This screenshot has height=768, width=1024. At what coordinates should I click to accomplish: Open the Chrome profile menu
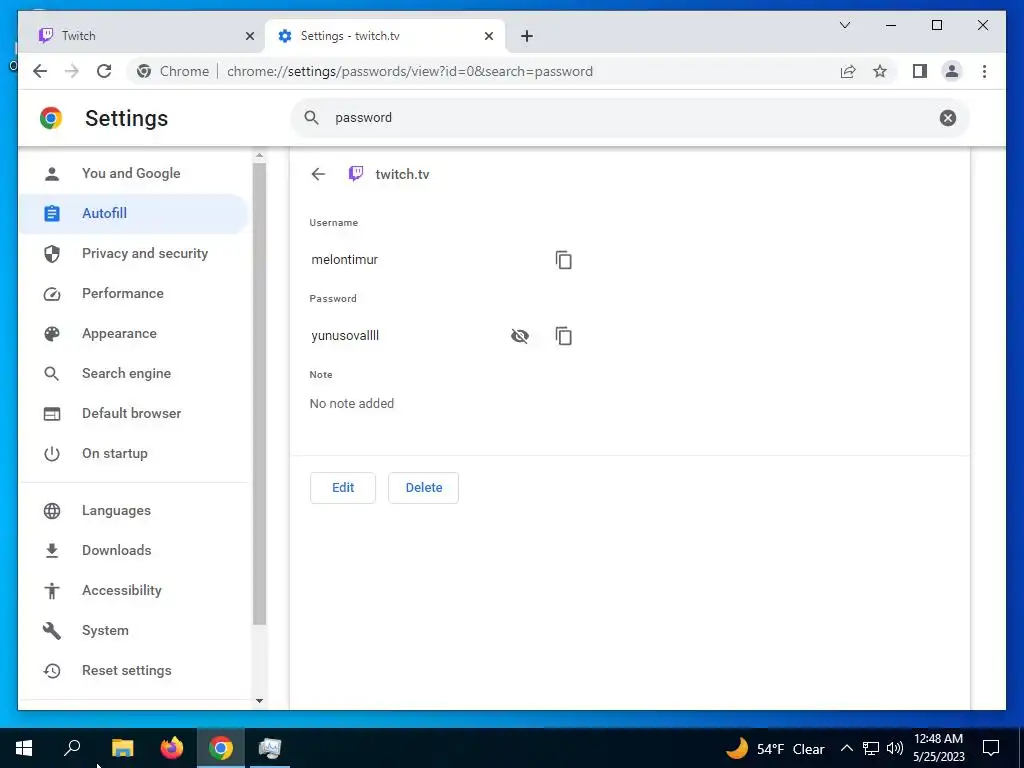click(952, 71)
